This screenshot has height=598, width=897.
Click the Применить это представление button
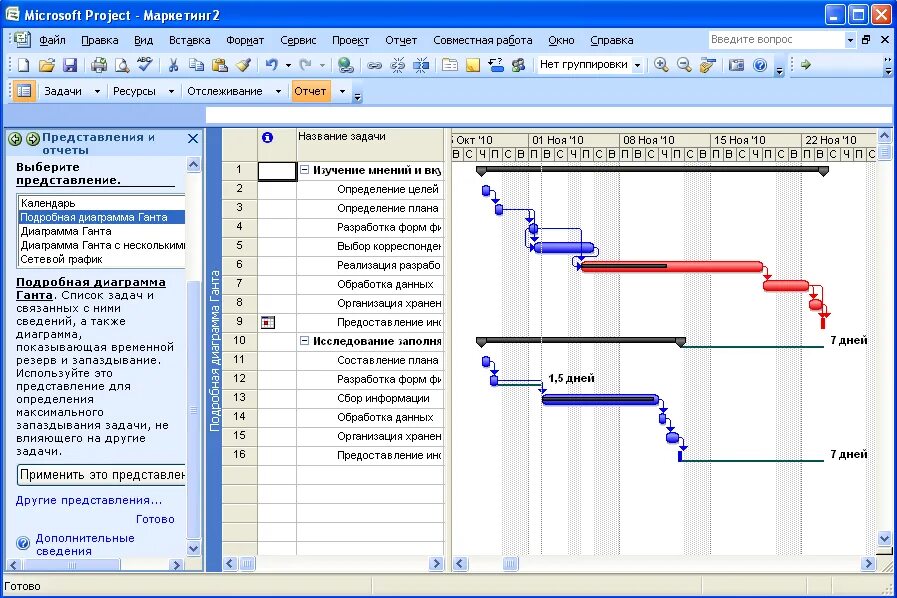102,475
